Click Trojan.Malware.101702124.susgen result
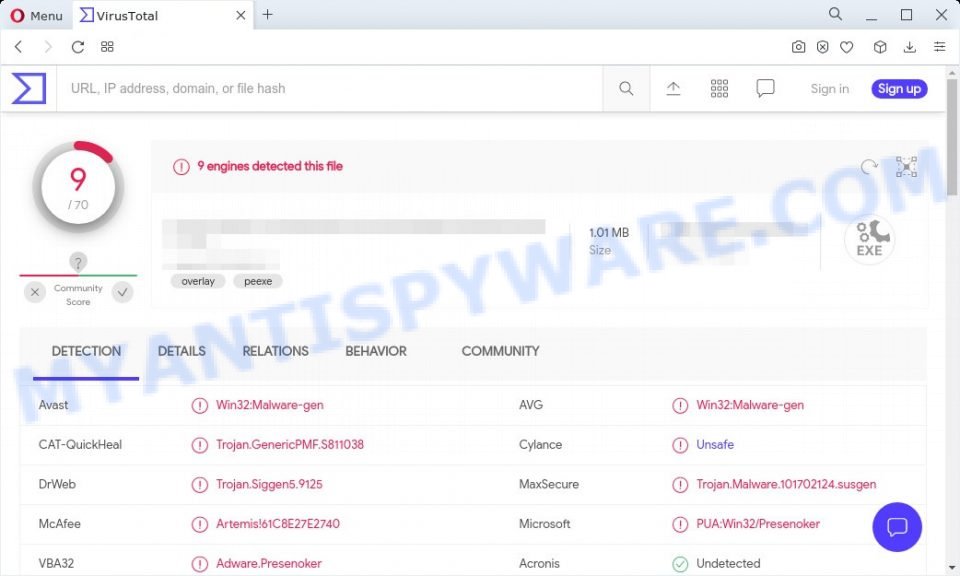This screenshot has width=960, height=576. tap(786, 484)
